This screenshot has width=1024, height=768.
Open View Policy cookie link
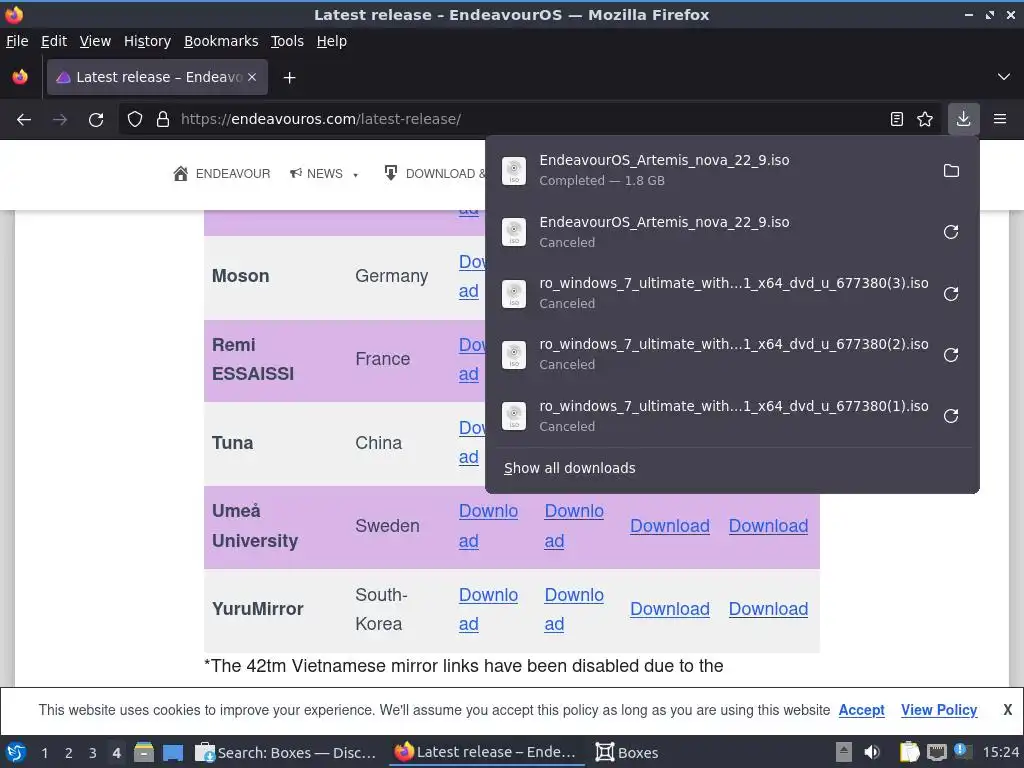pyautogui.click(x=939, y=710)
